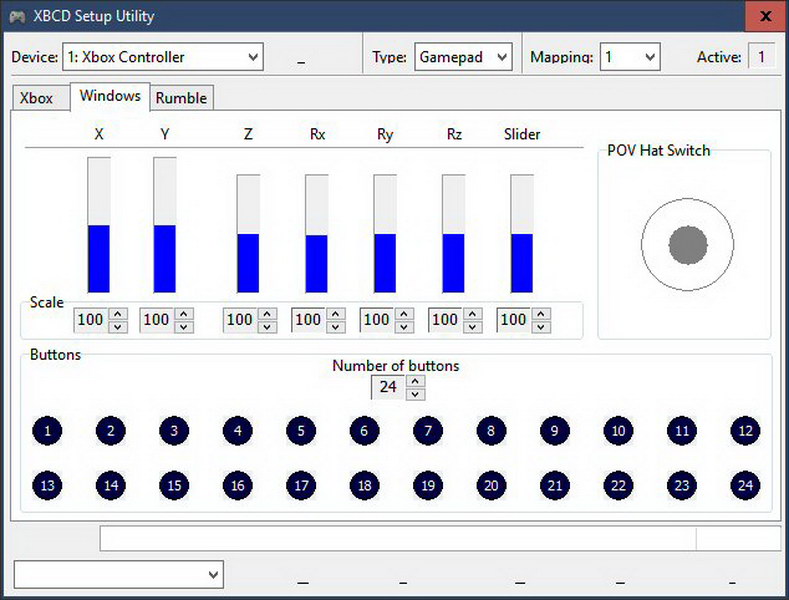Click button indicator 5
789x600 pixels.
pos(301,431)
